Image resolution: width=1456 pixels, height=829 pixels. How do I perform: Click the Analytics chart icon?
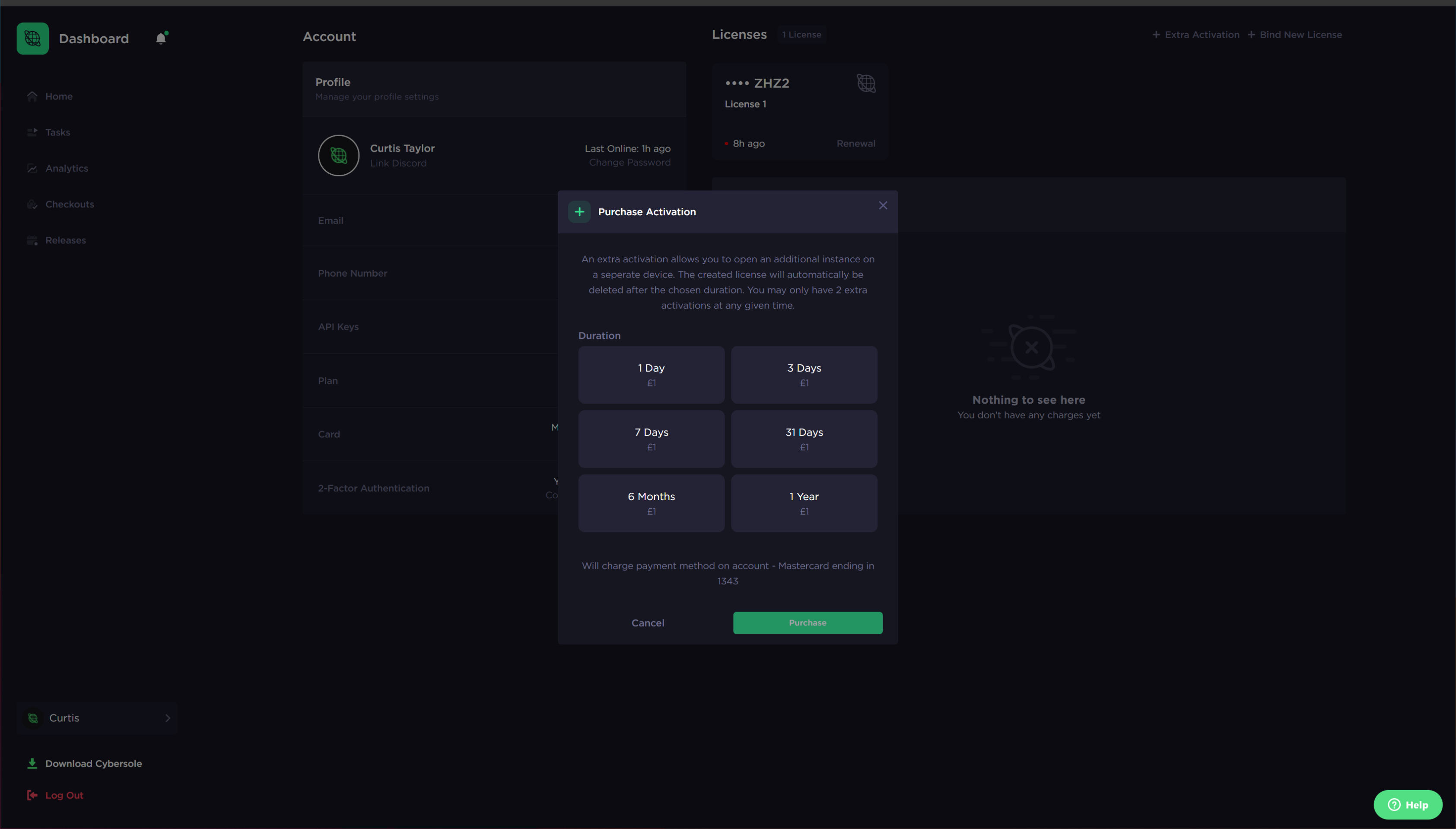tap(32, 168)
